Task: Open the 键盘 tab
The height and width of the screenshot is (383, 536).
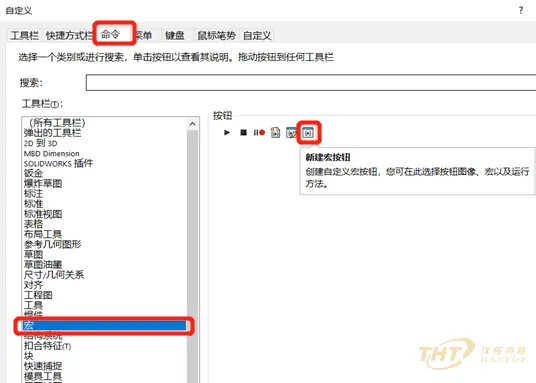Action: point(175,35)
